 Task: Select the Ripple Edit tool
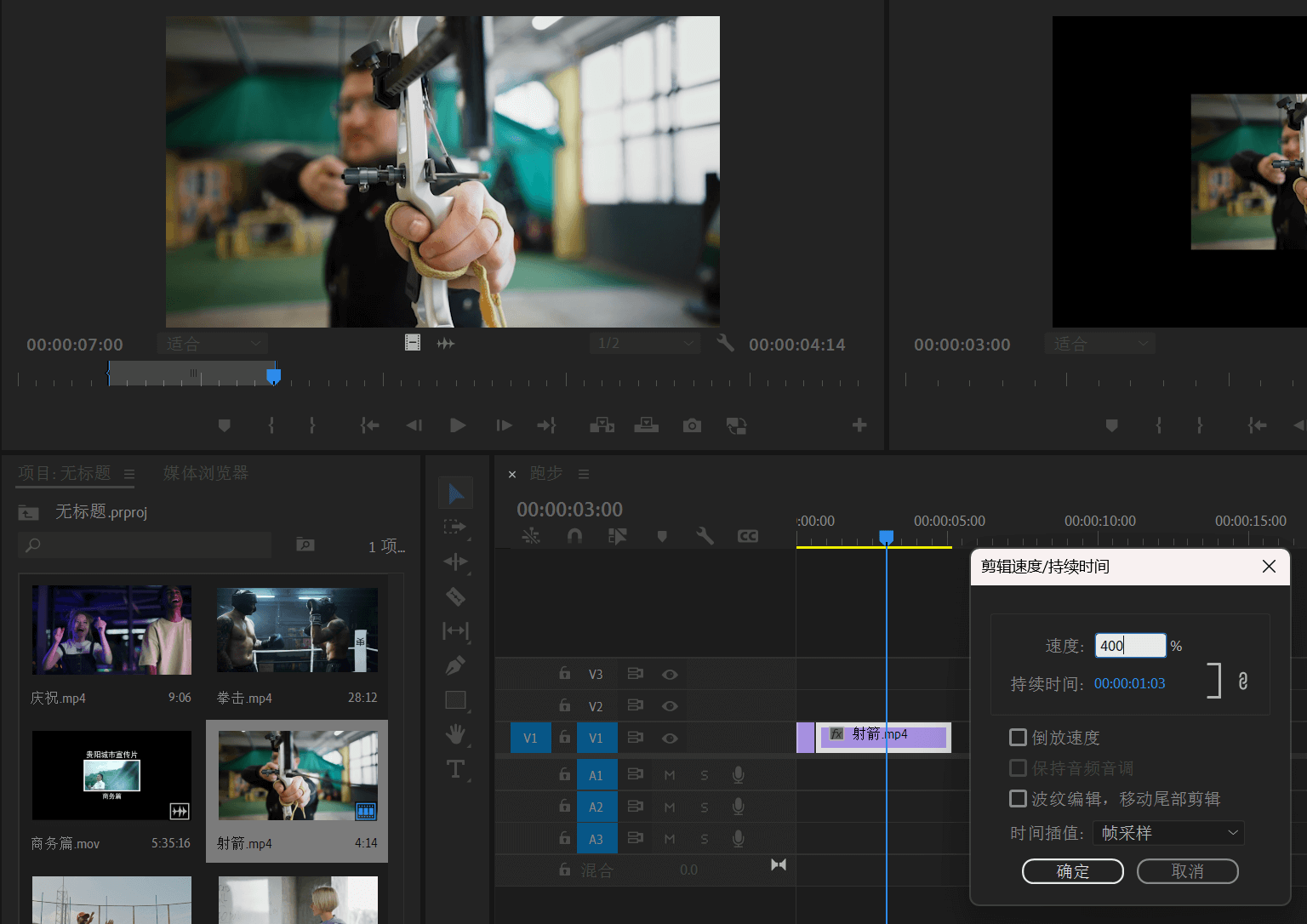456,562
